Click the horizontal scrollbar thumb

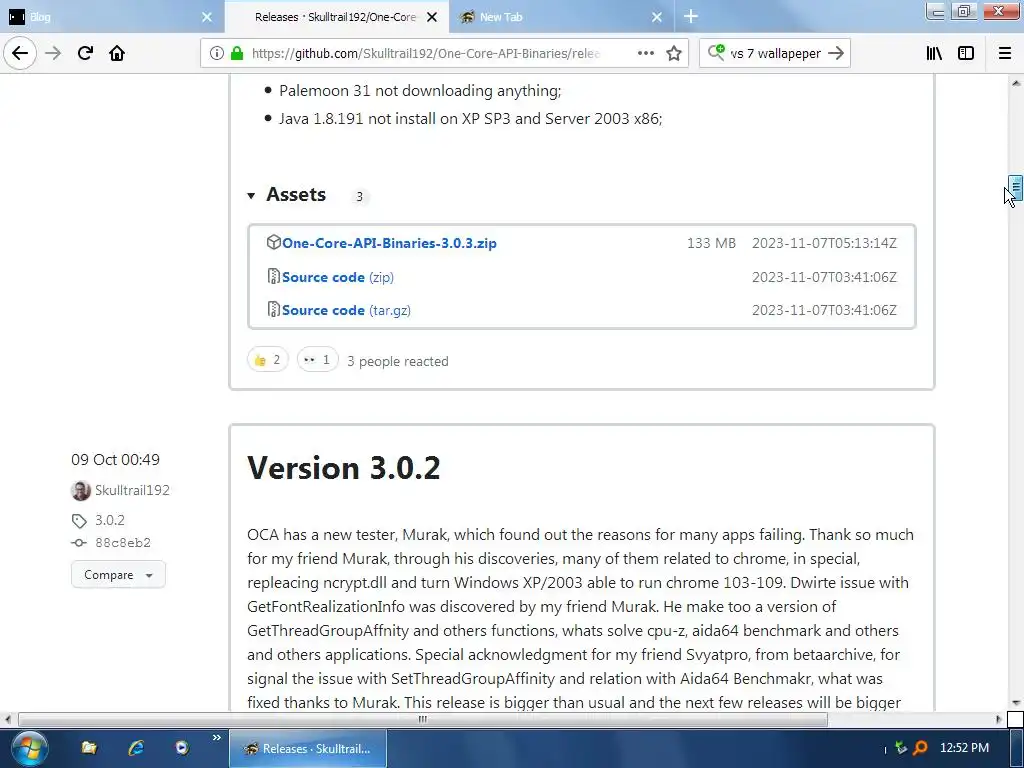point(423,720)
